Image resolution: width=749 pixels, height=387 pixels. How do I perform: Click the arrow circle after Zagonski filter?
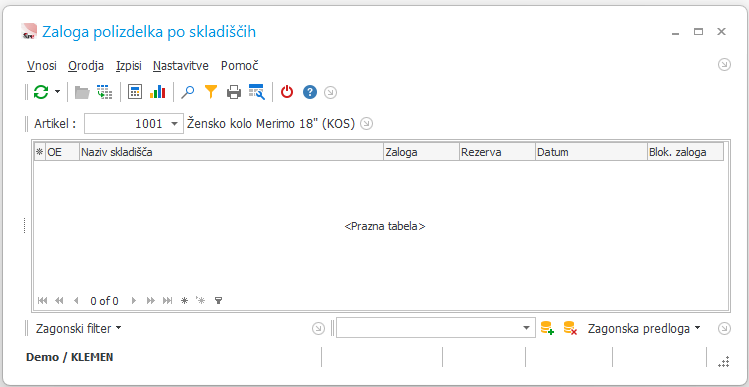318,329
